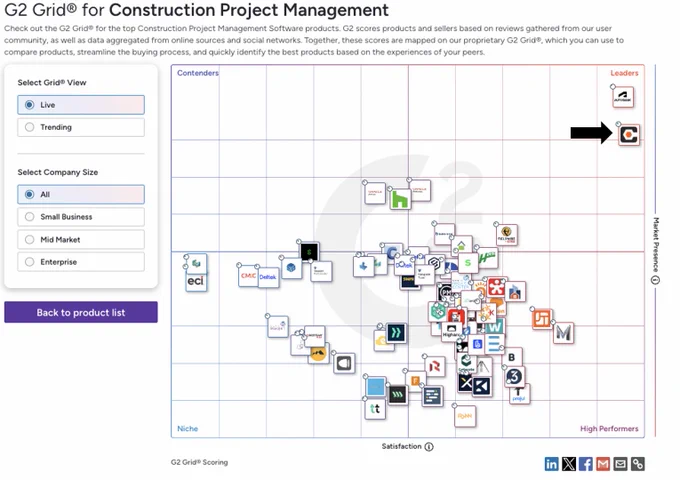The width and height of the screenshot is (680, 480).
Task: Open the red tile with white figure
Action: click(x=497, y=287)
